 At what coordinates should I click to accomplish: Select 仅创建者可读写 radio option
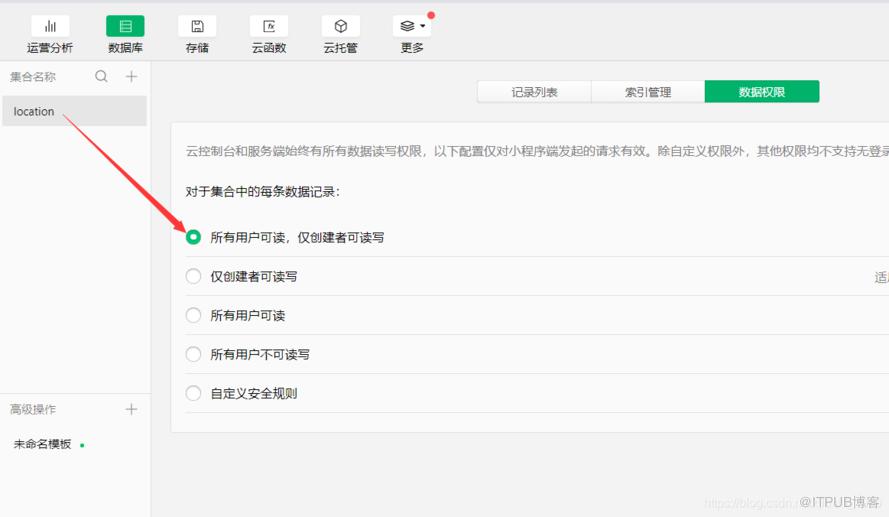[x=193, y=276]
